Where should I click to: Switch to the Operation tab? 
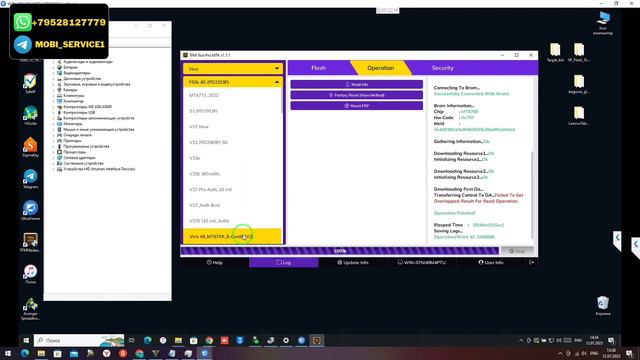(380, 68)
